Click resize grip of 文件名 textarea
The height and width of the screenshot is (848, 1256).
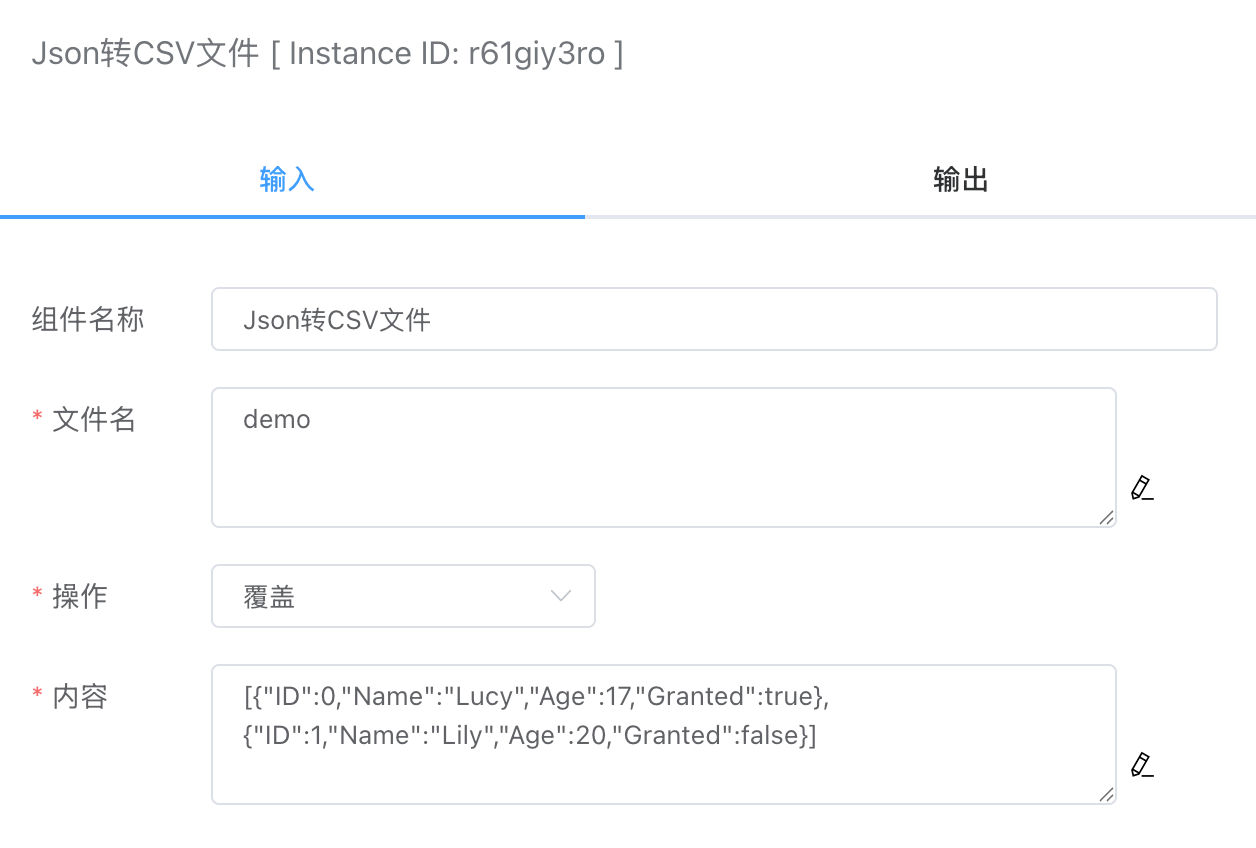click(x=1106, y=517)
